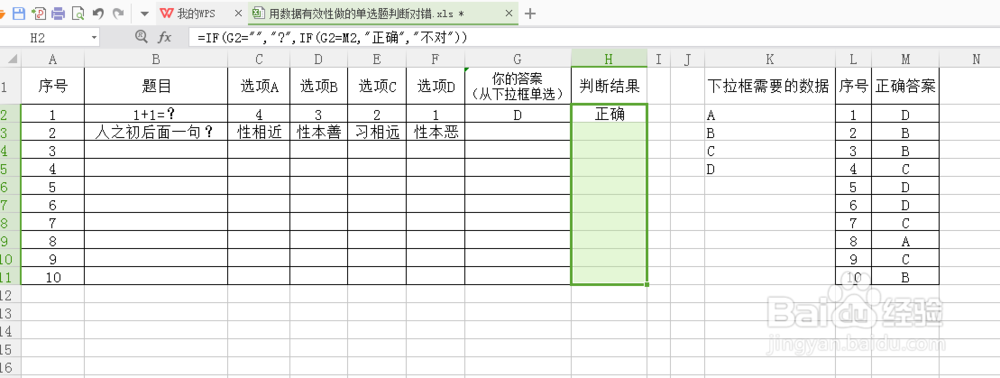Viewport: 1000px width, 378px height.
Task: Click cell H2 showing 正确
Action: coord(609,114)
